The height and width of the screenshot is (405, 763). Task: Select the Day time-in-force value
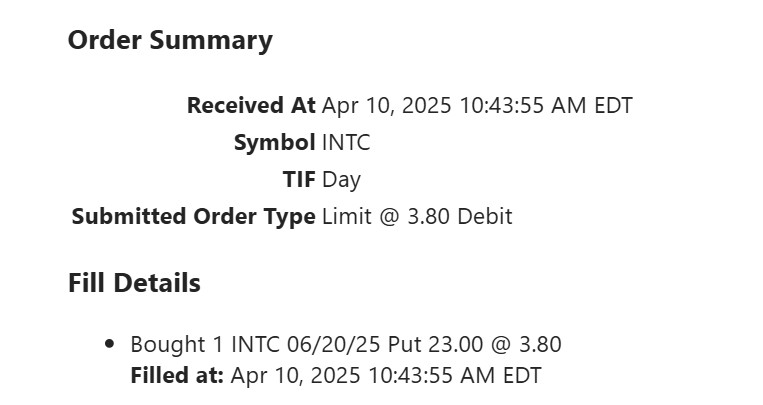[x=341, y=180]
